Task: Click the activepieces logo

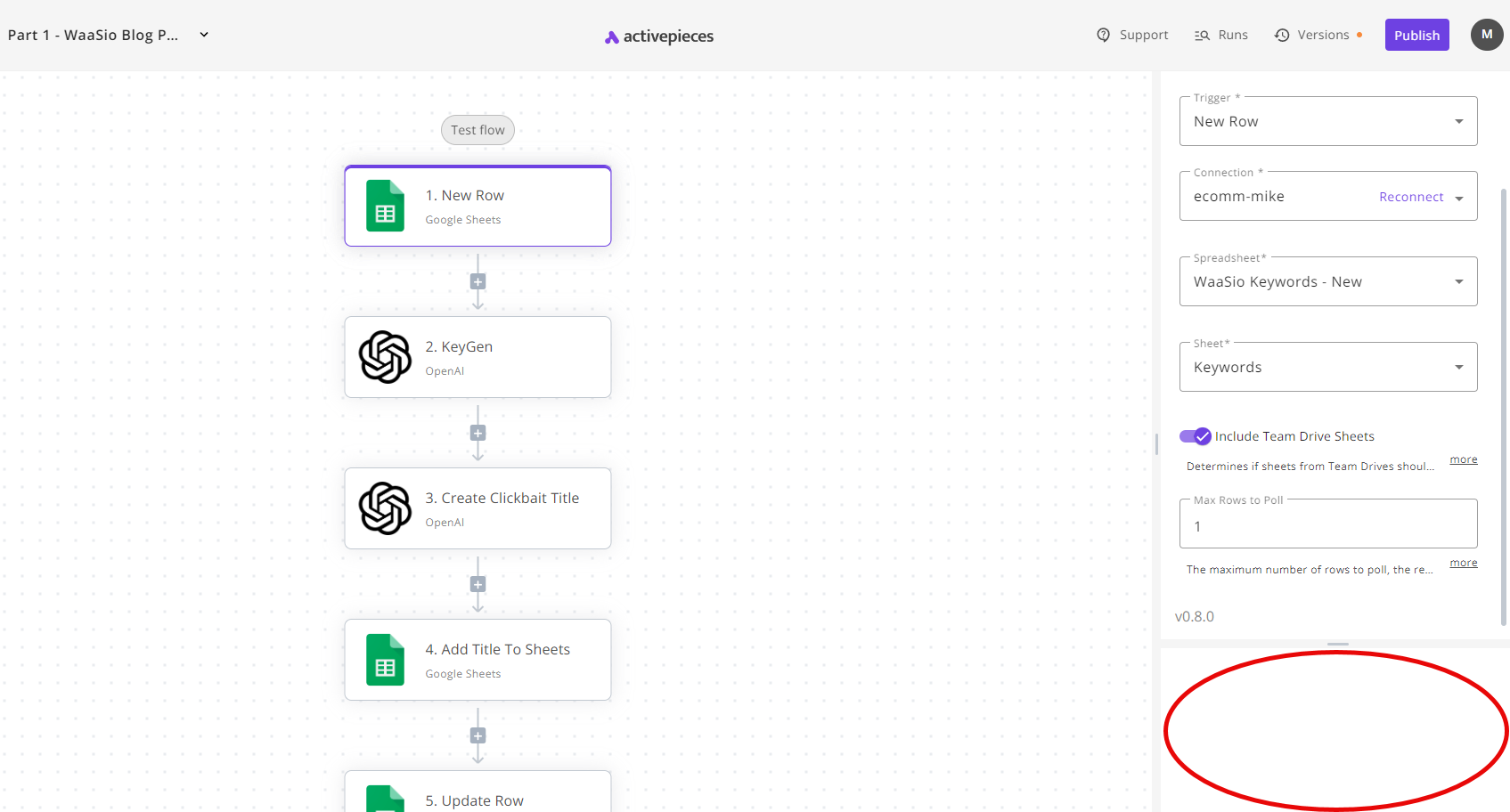Action: (659, 37)
